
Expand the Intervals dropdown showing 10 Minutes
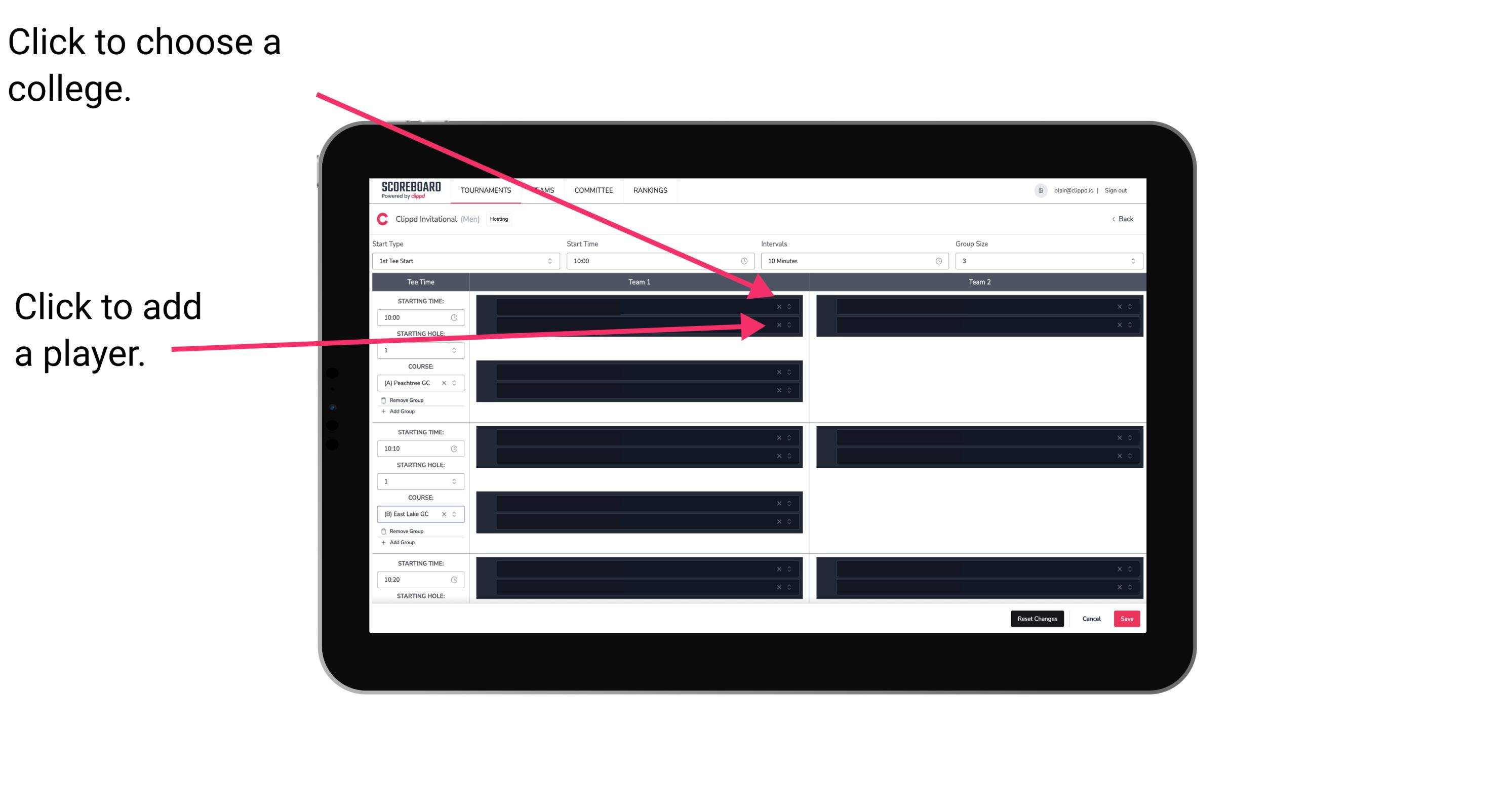851,262
